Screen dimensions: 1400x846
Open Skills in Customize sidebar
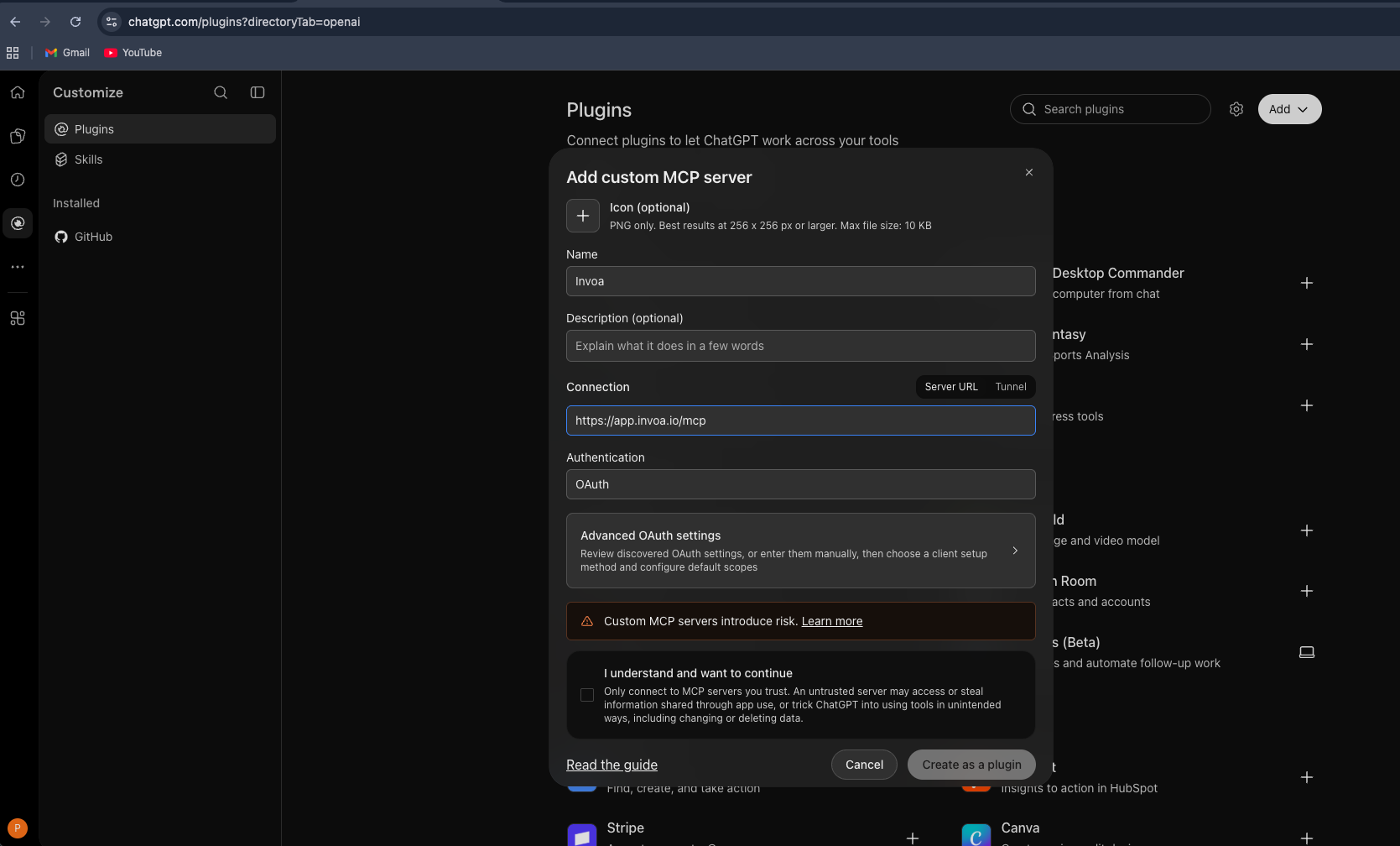pyautogui.click(x=160, y=159)
